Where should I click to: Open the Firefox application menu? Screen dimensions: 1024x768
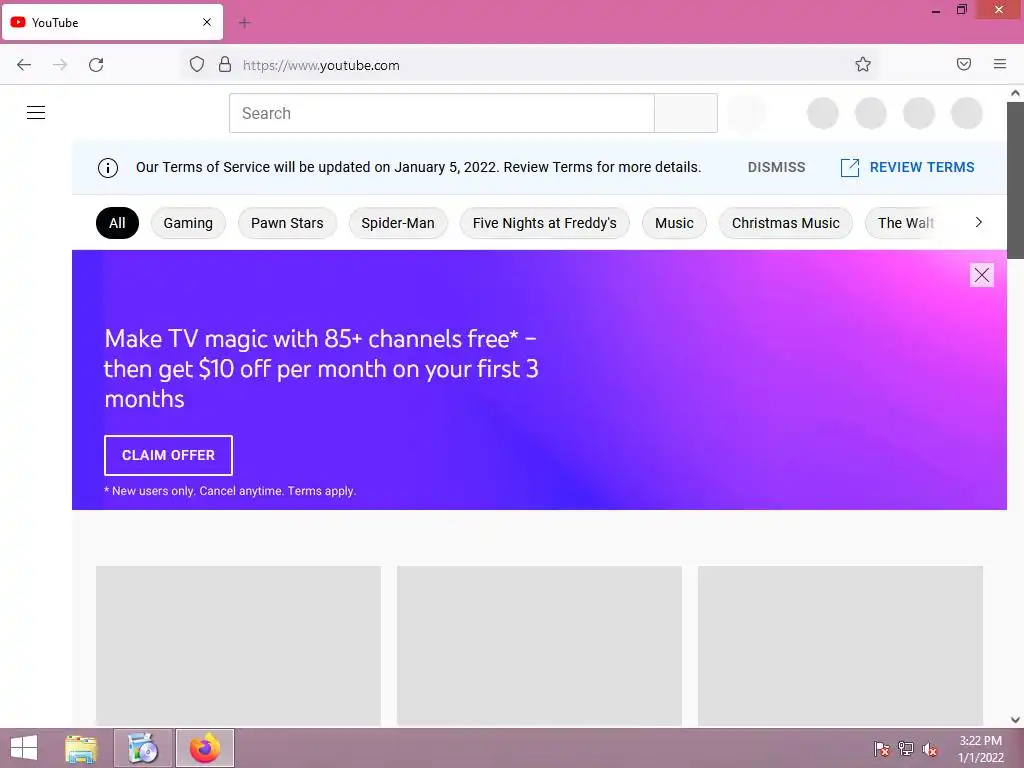(x=999, y=64)
